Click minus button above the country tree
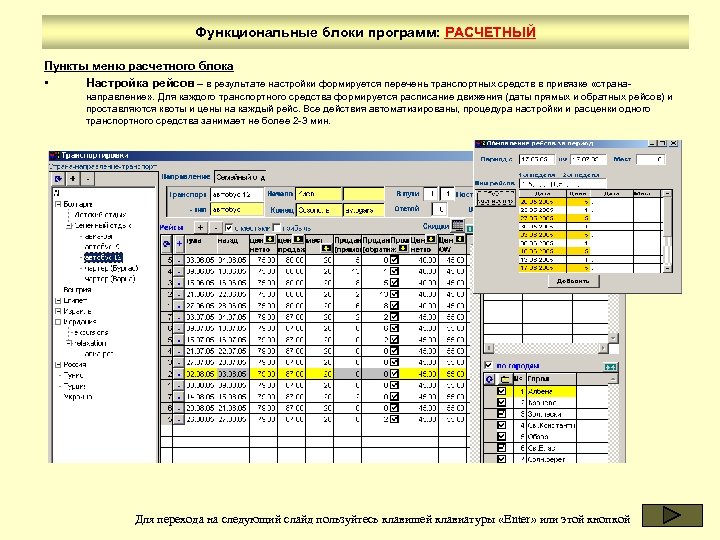 (88, 179)
